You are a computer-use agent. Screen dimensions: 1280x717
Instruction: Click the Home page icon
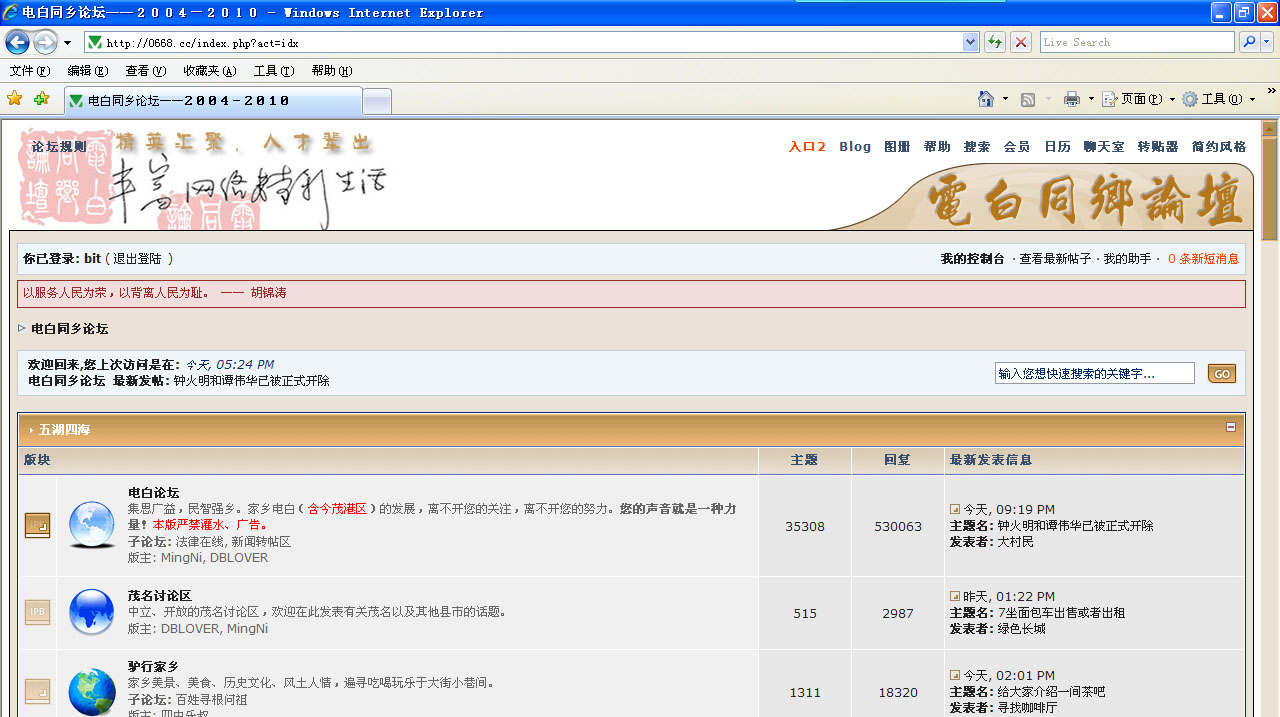986,99
